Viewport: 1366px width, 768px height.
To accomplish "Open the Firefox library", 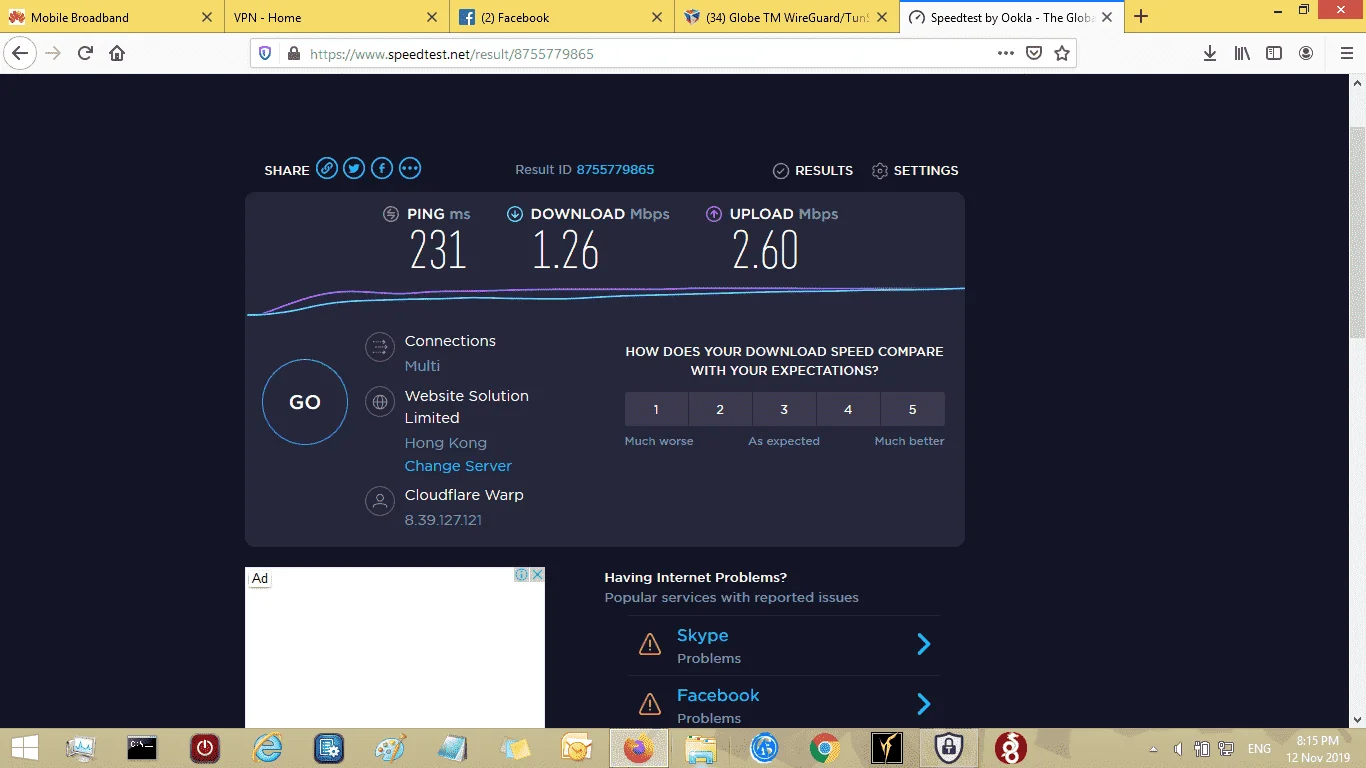I will 1242,53.
